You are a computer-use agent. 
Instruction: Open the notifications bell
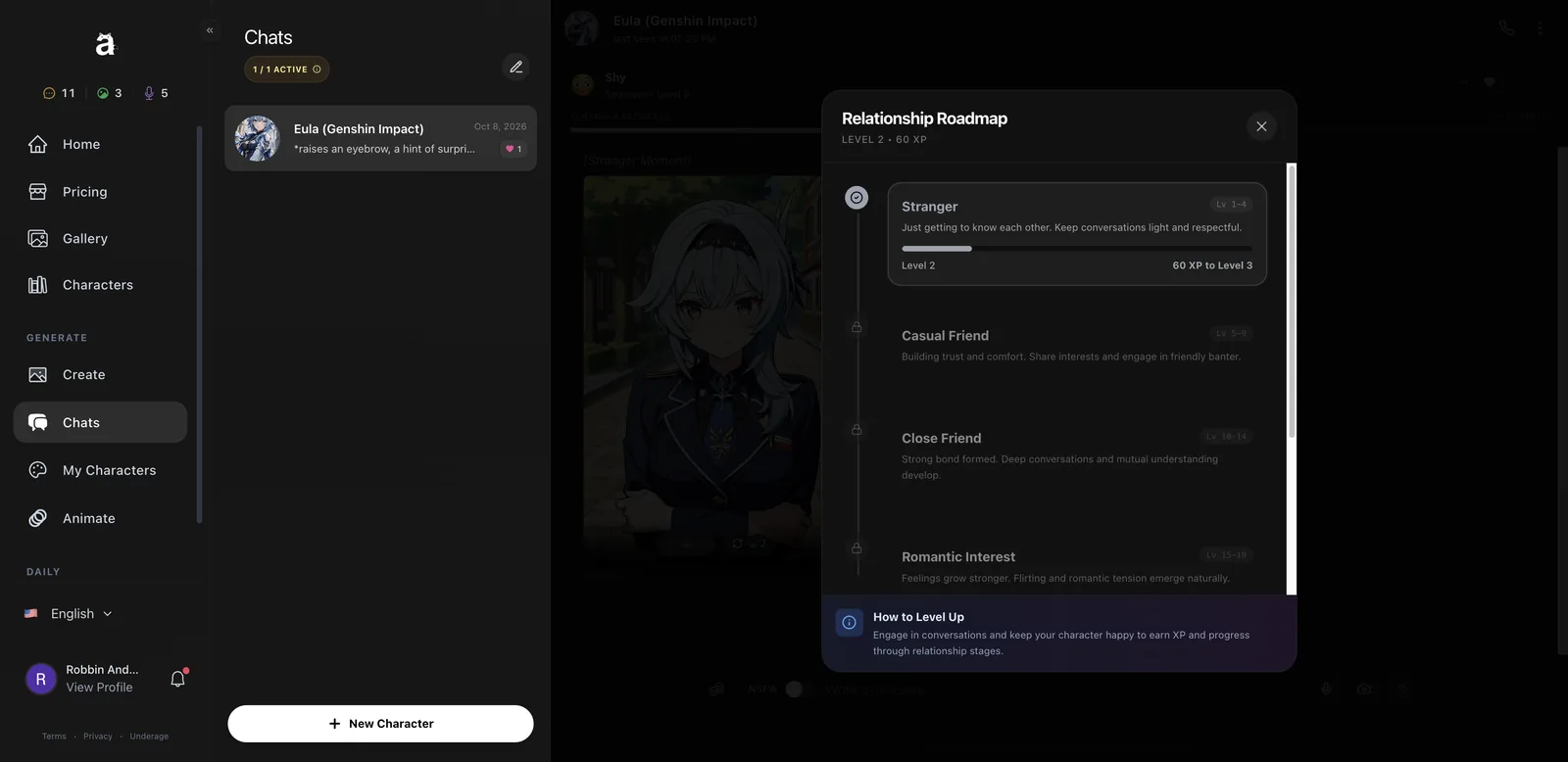point(178,678)
